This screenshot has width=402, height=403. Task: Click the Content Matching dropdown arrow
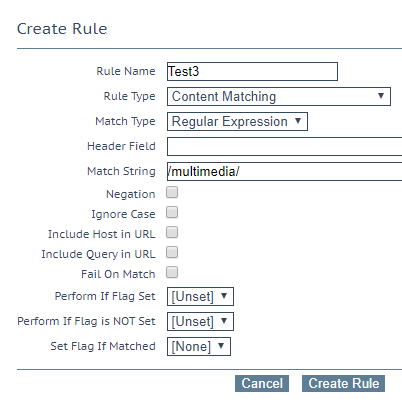(x=381, y=96)
